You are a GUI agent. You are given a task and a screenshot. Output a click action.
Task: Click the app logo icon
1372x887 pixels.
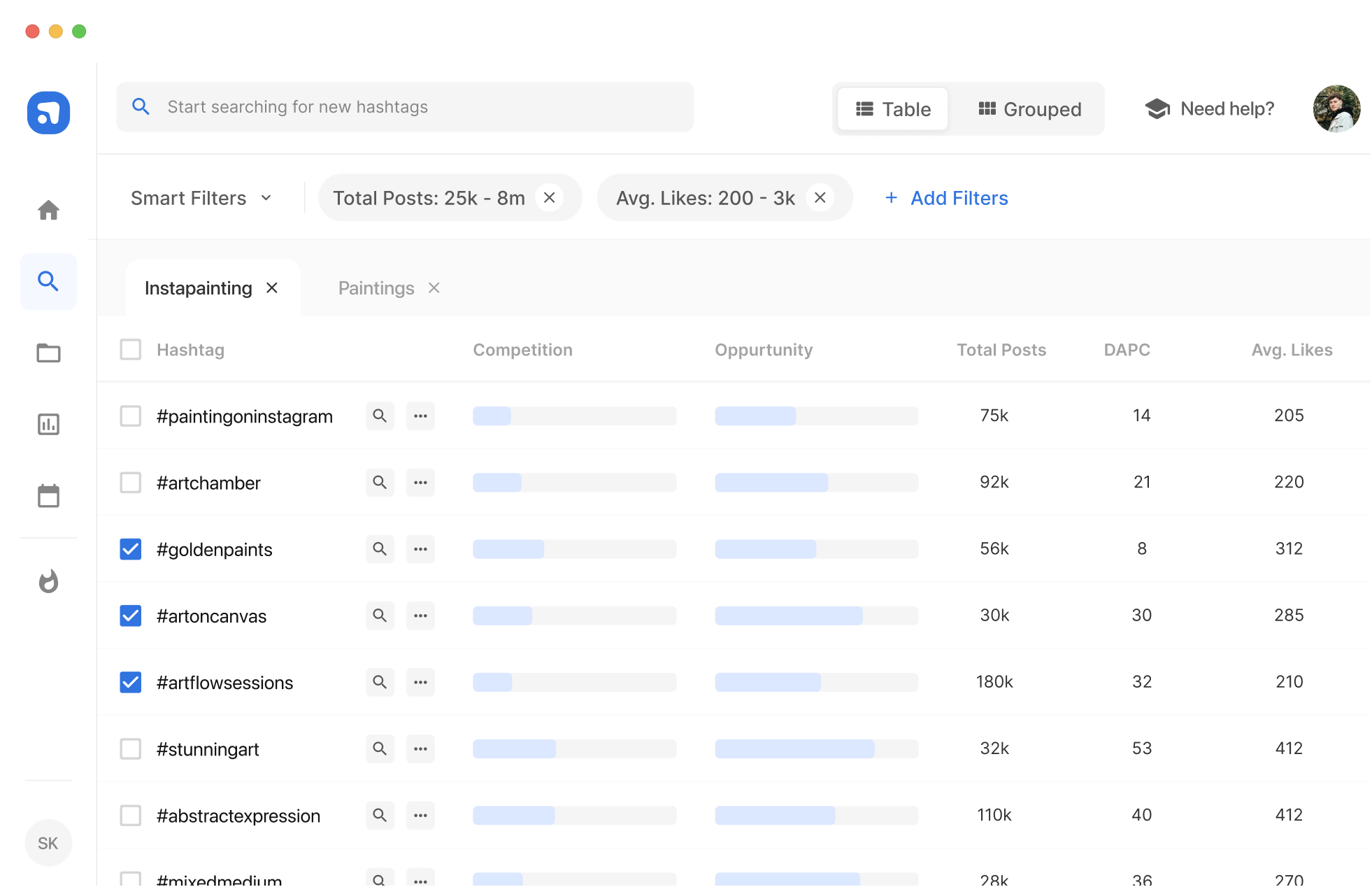pos(48,113)
